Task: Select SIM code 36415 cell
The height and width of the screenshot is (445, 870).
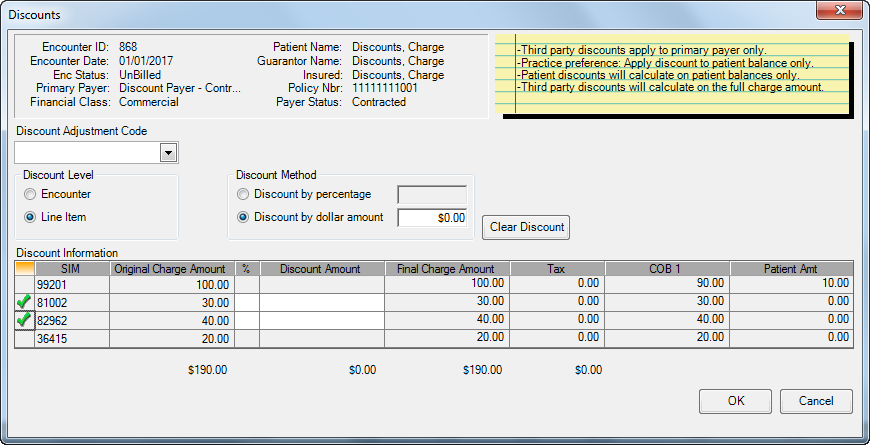Action: click(72, 338)
